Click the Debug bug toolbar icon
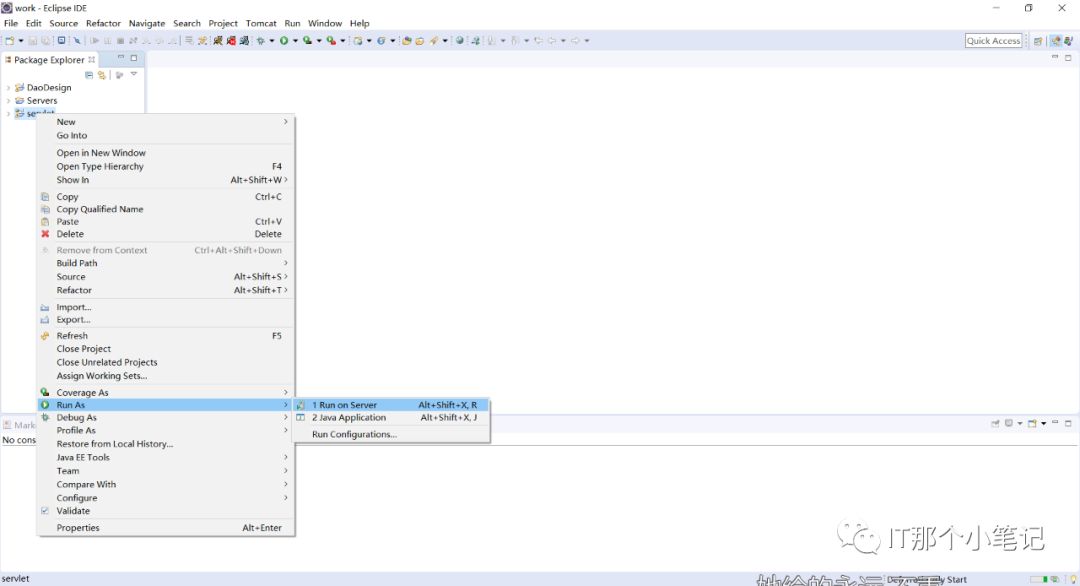 tap(261, 41)
